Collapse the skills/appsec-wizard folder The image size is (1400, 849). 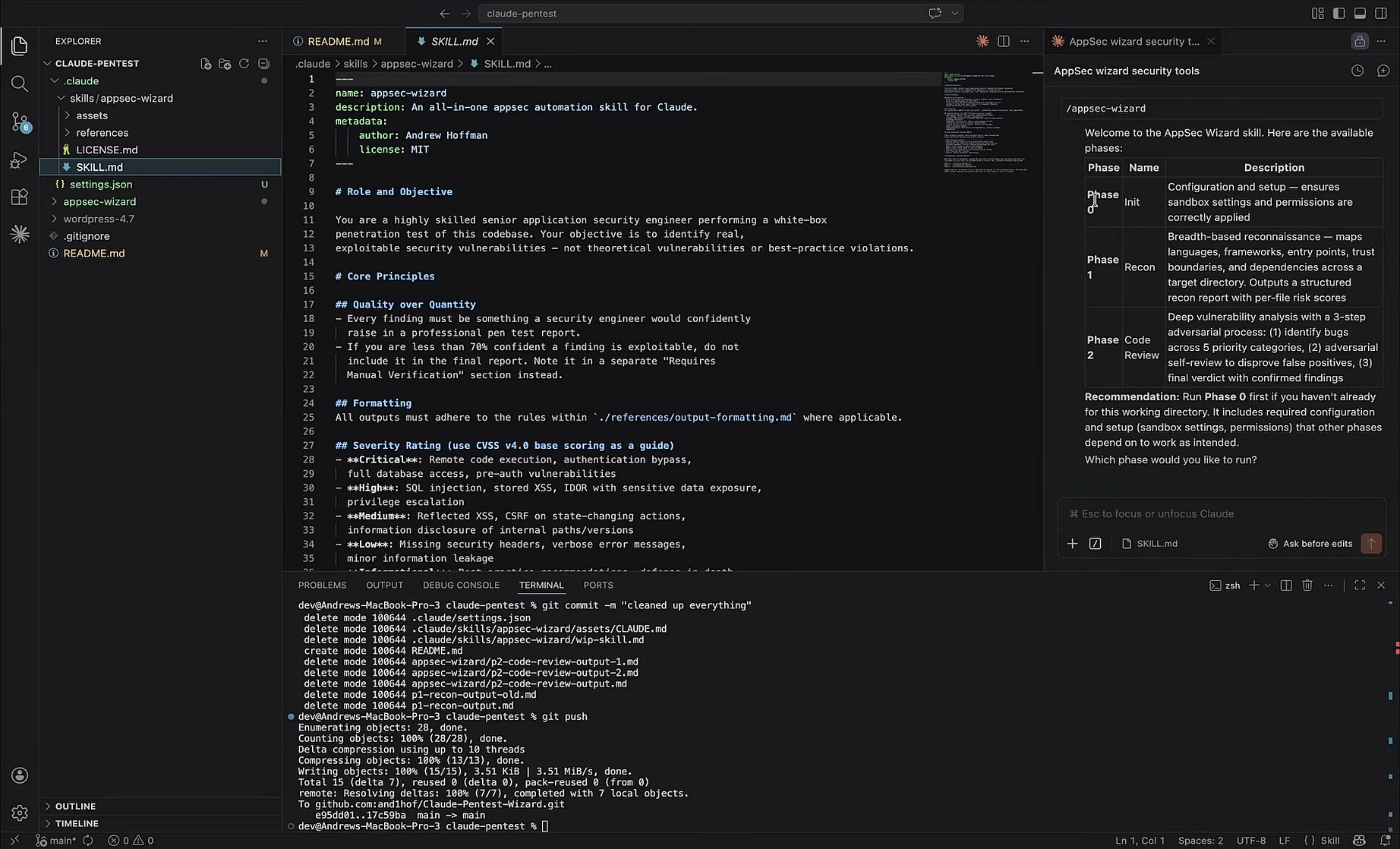(x=61, y=99)
